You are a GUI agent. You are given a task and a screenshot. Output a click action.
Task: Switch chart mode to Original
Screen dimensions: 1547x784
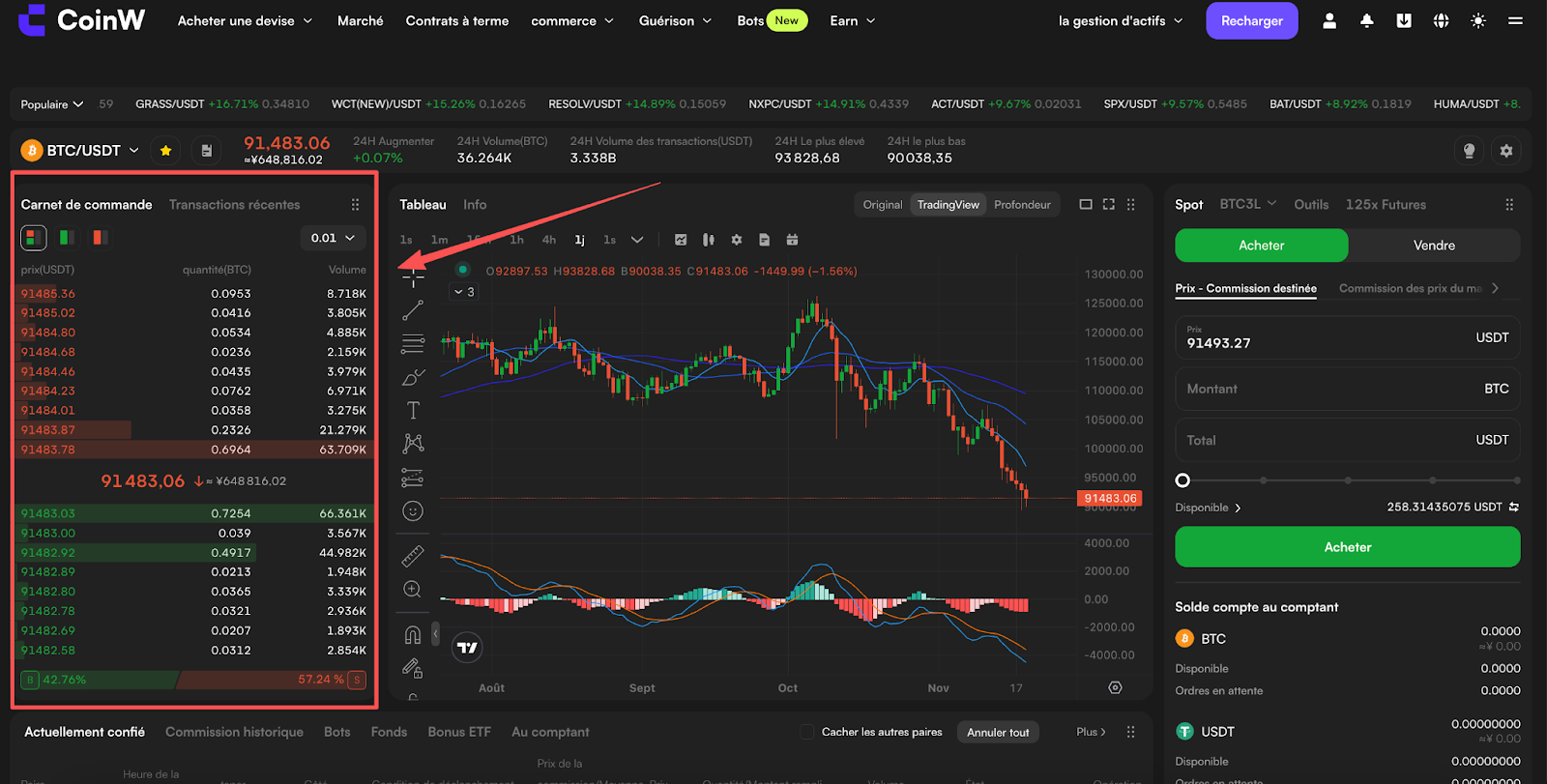[883, 205]
